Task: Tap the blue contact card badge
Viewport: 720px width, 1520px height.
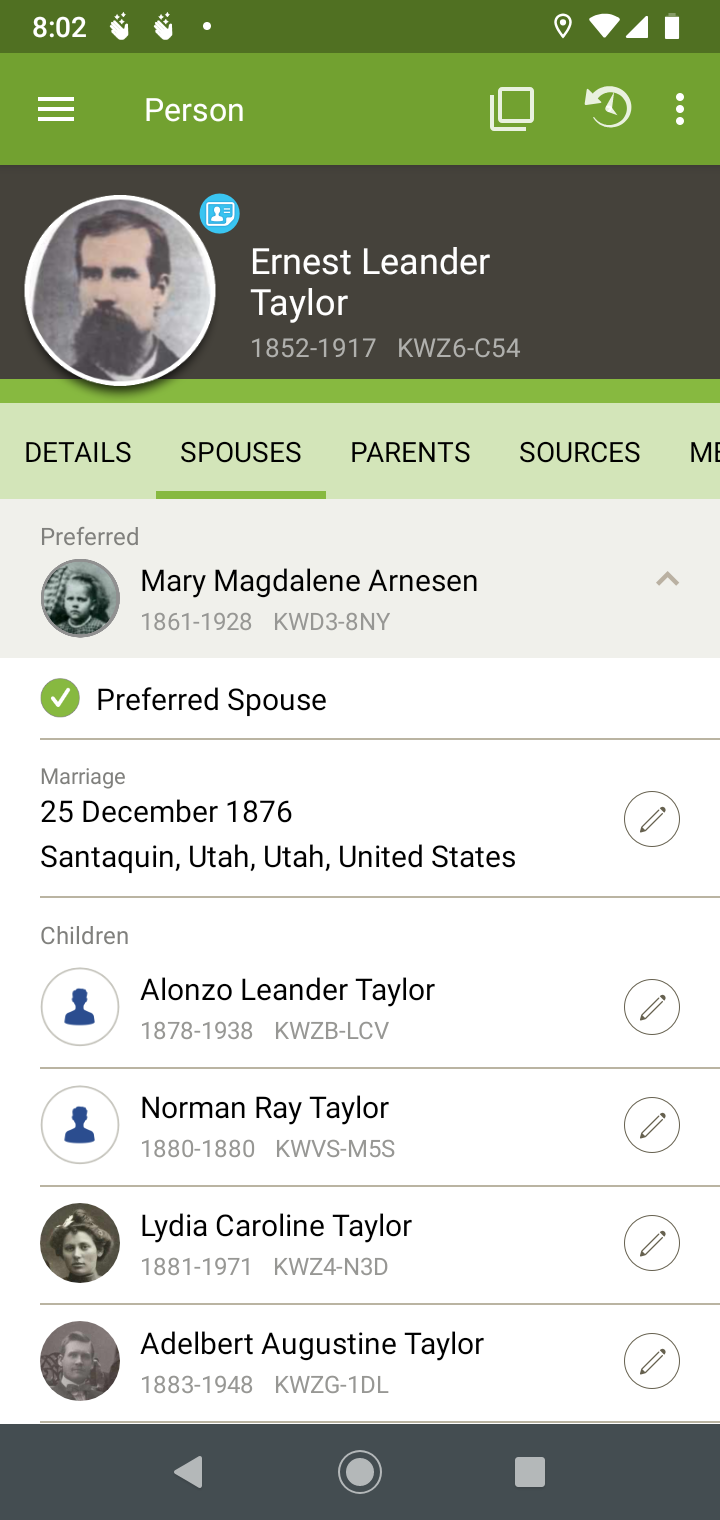Action: [220, 214]
